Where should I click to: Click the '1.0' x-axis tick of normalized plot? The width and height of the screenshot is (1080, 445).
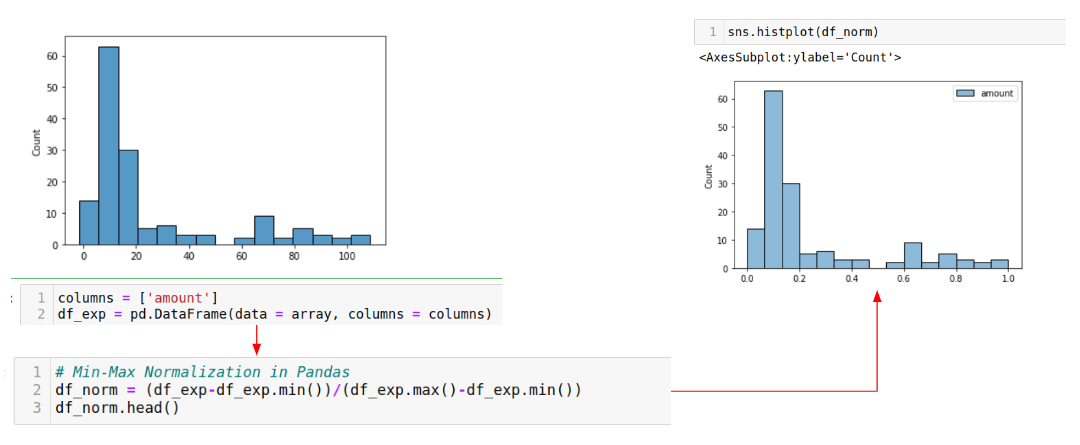[1008, 279]
